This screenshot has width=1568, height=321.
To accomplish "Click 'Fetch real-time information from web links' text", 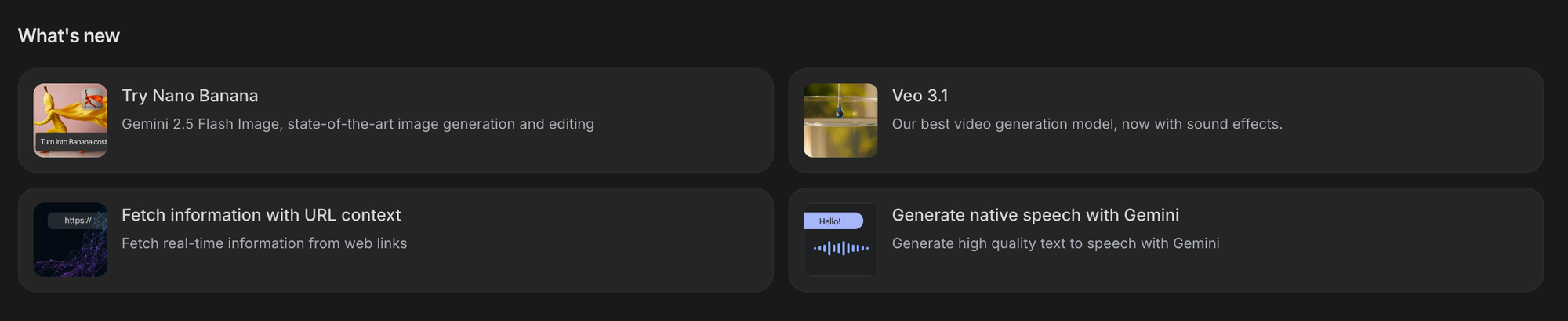I will [264, 243].
